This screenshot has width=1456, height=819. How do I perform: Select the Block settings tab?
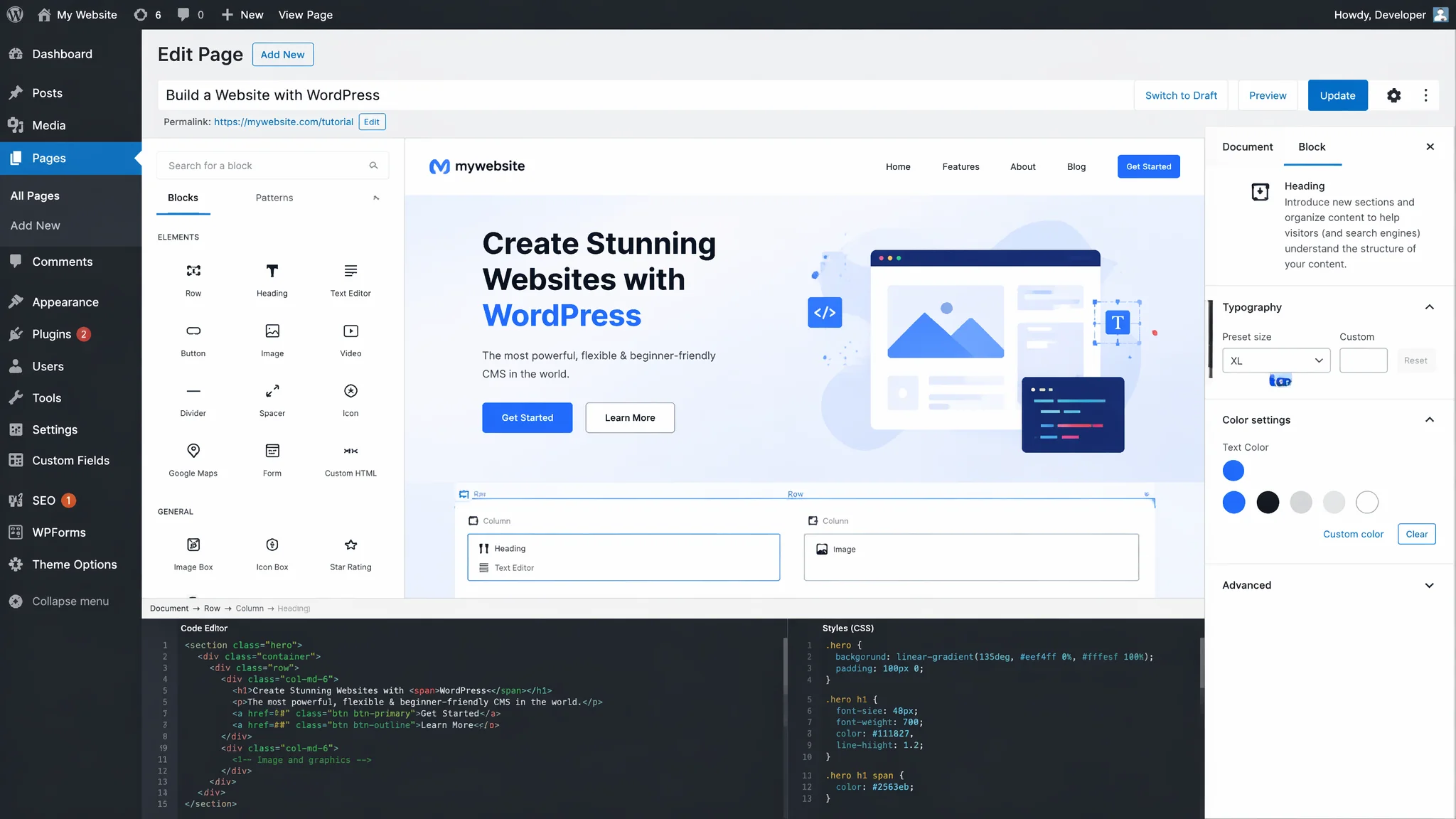coord(1312,146)
